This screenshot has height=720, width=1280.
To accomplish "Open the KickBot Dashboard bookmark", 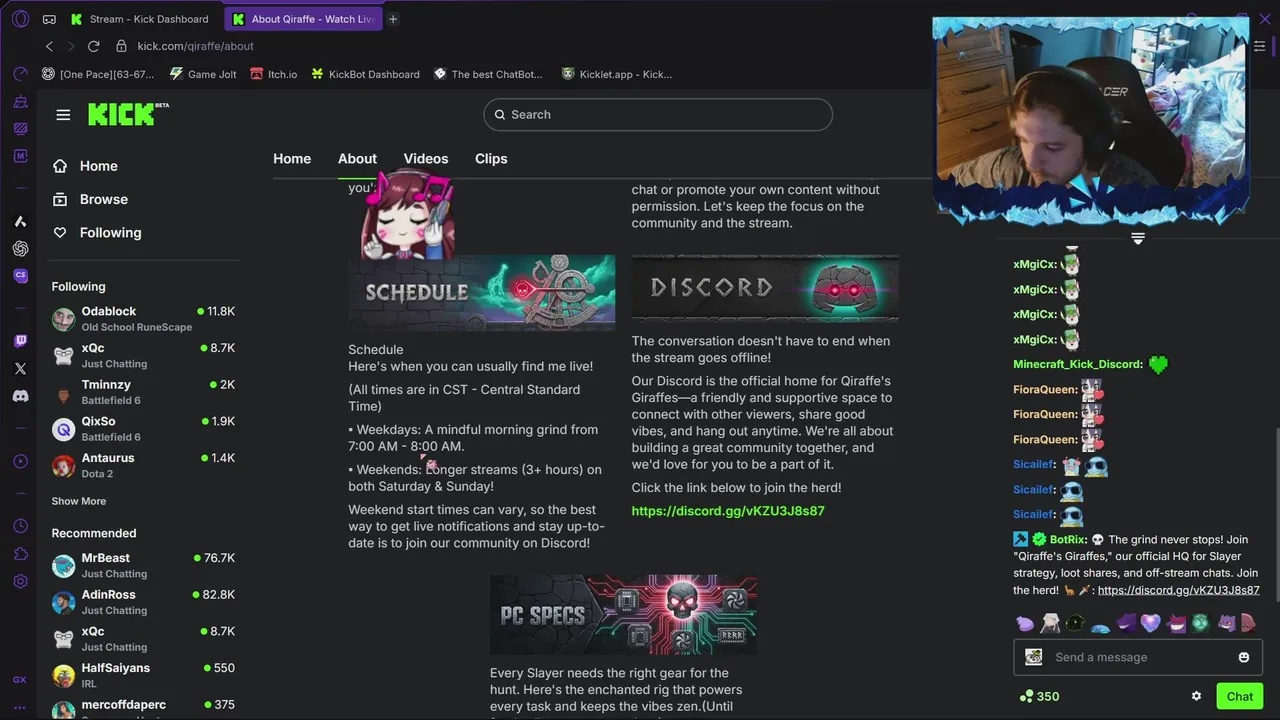I will 365,74.
